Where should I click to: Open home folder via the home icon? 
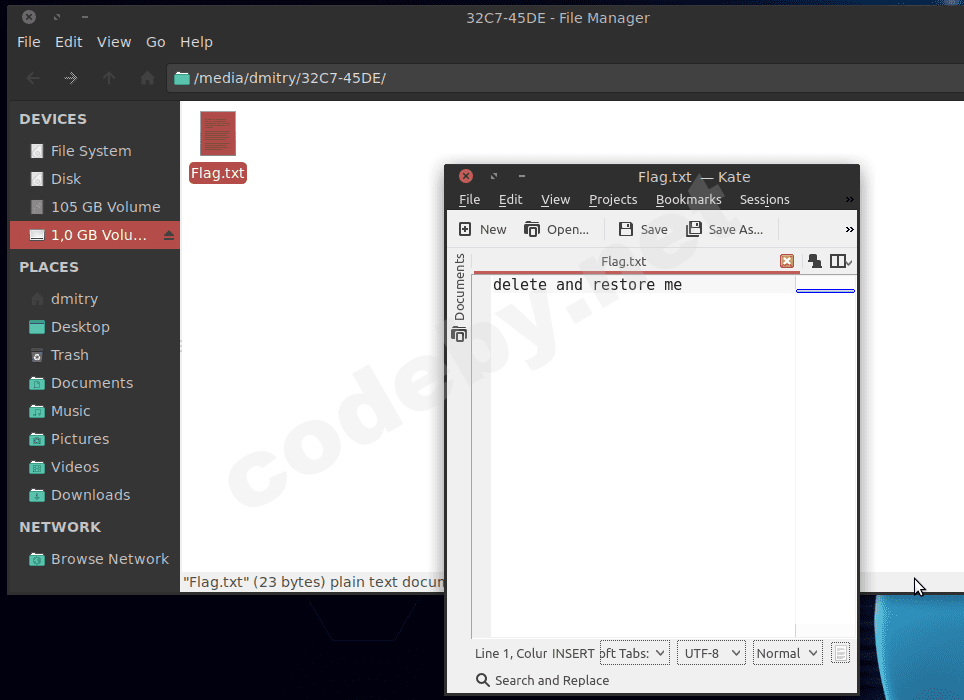(147, 76)
